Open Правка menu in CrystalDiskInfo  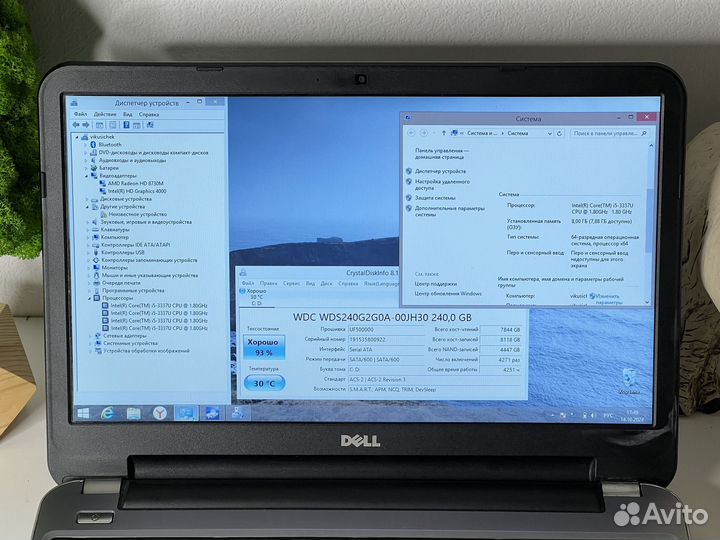pyautogui.click(x=269, y=283)
